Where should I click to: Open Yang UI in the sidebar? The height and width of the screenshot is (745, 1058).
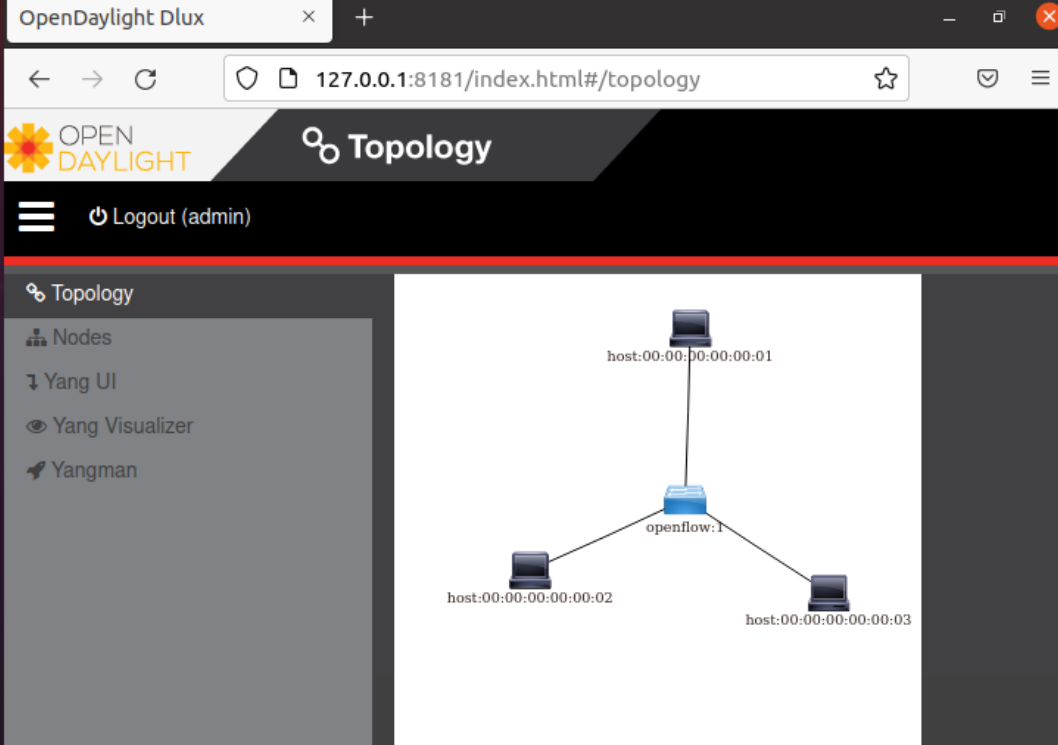click(x=188, y=382)
